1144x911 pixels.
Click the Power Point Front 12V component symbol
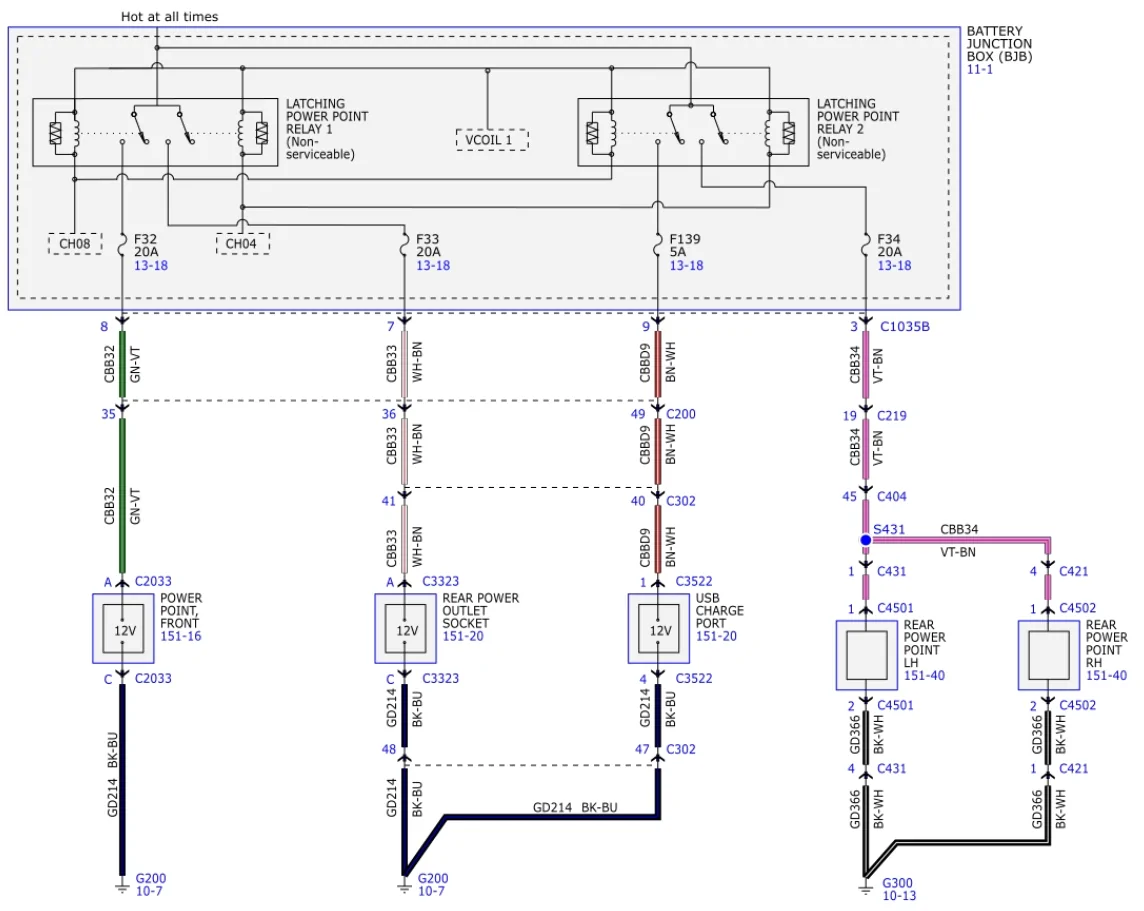click(x=123, y=629)
